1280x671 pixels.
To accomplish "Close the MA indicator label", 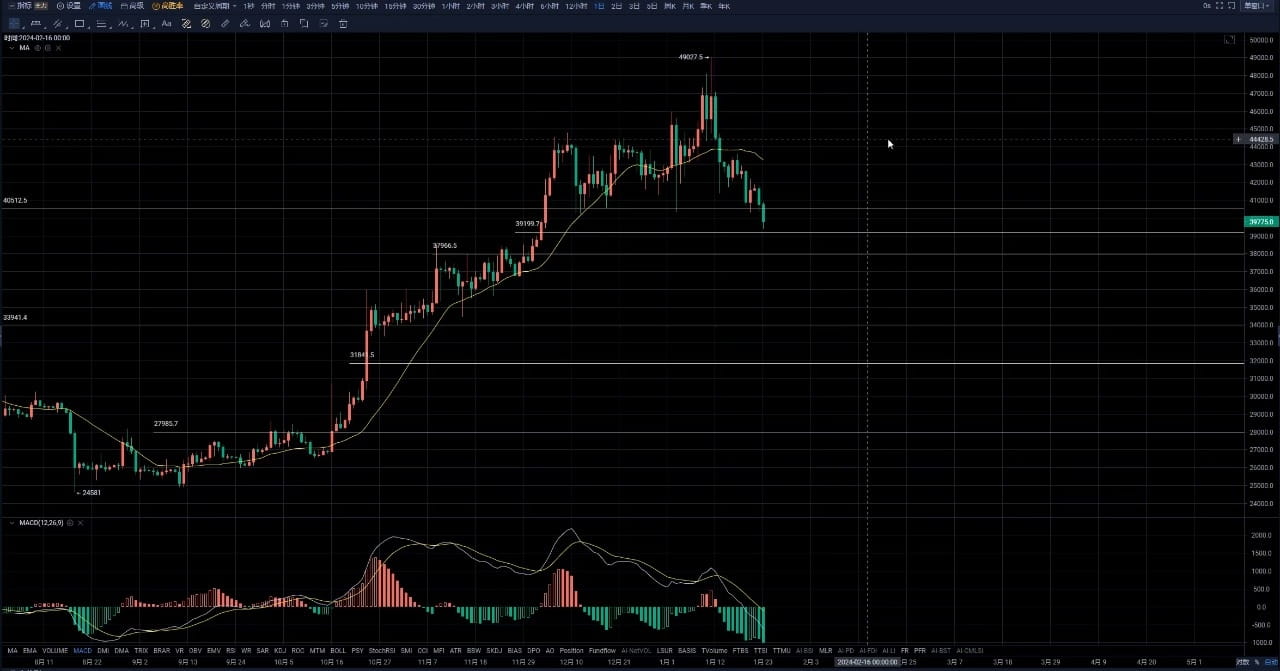I will click(58, 47).
